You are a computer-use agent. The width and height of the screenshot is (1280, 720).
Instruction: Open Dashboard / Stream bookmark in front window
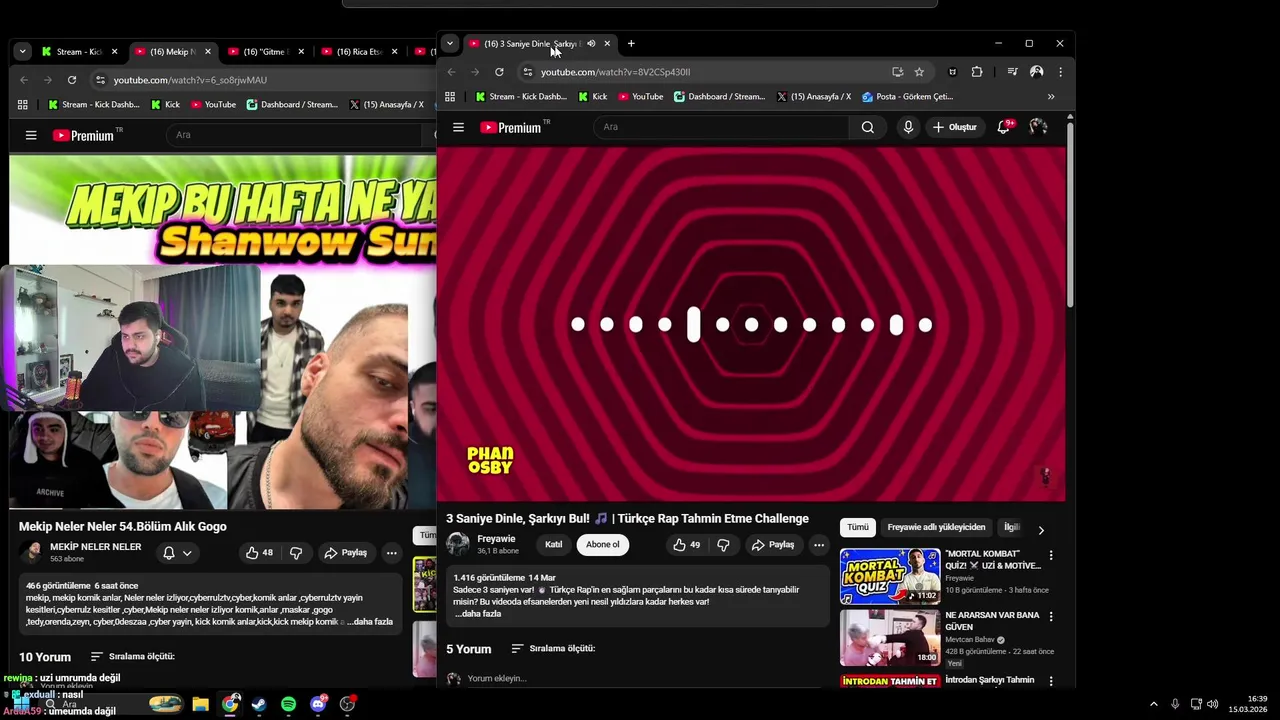click(x=719, y=97)
